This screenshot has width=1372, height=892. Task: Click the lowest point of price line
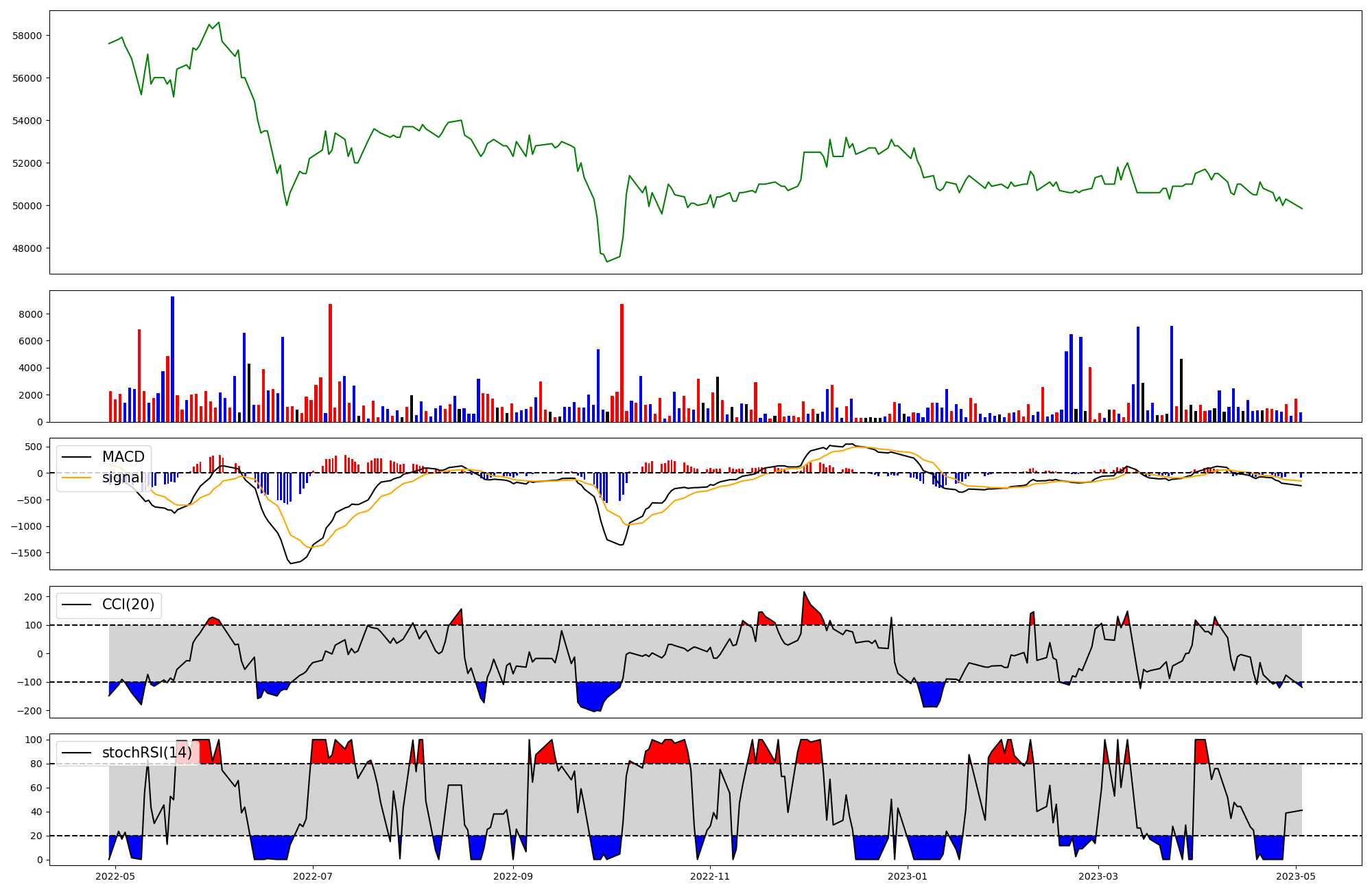point(607,261)
